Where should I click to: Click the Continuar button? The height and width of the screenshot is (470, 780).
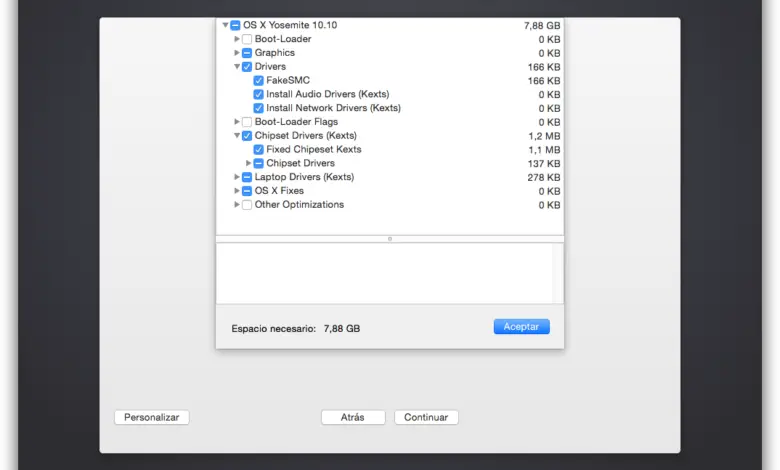(x=426, y=417)
